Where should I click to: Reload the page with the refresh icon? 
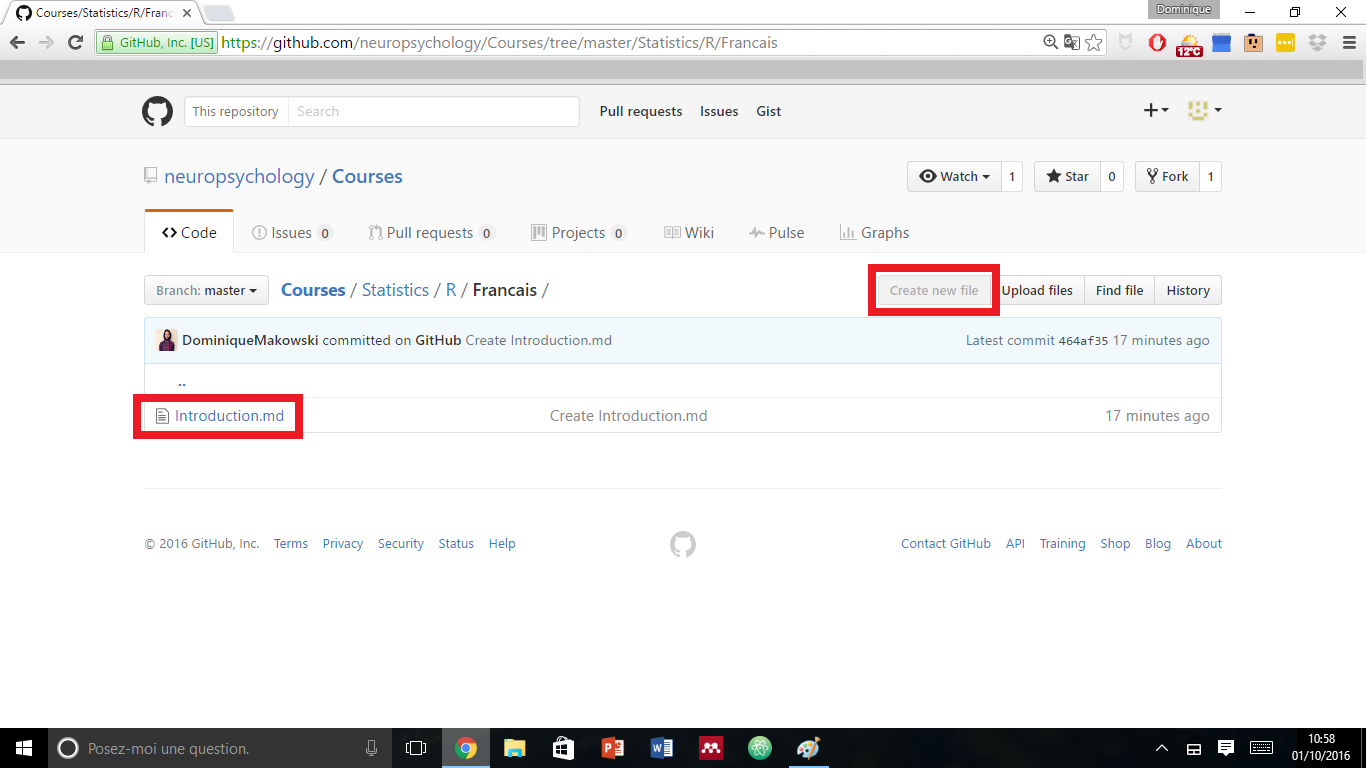(75, 43)
